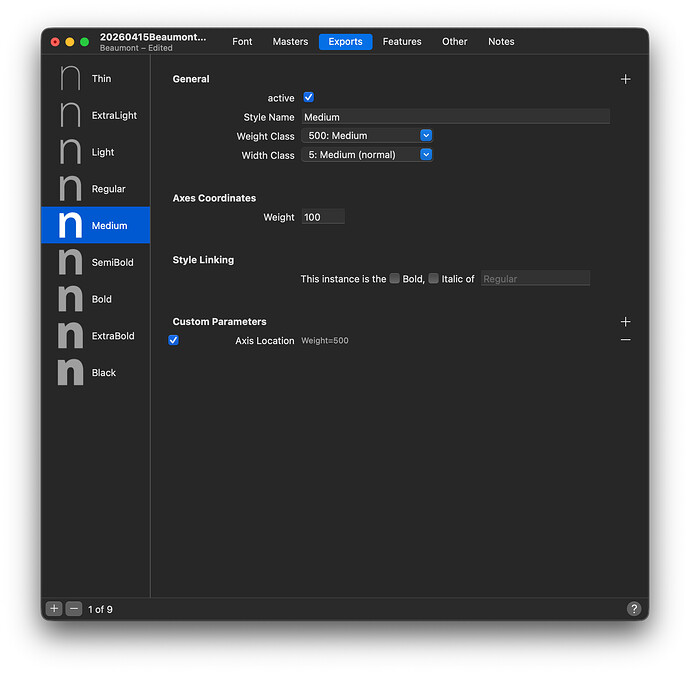Image resolution: width=690 pixels, height=674 pixels.
Task: Open the Weight Class dropdown
Action: [x=366, y=136]
